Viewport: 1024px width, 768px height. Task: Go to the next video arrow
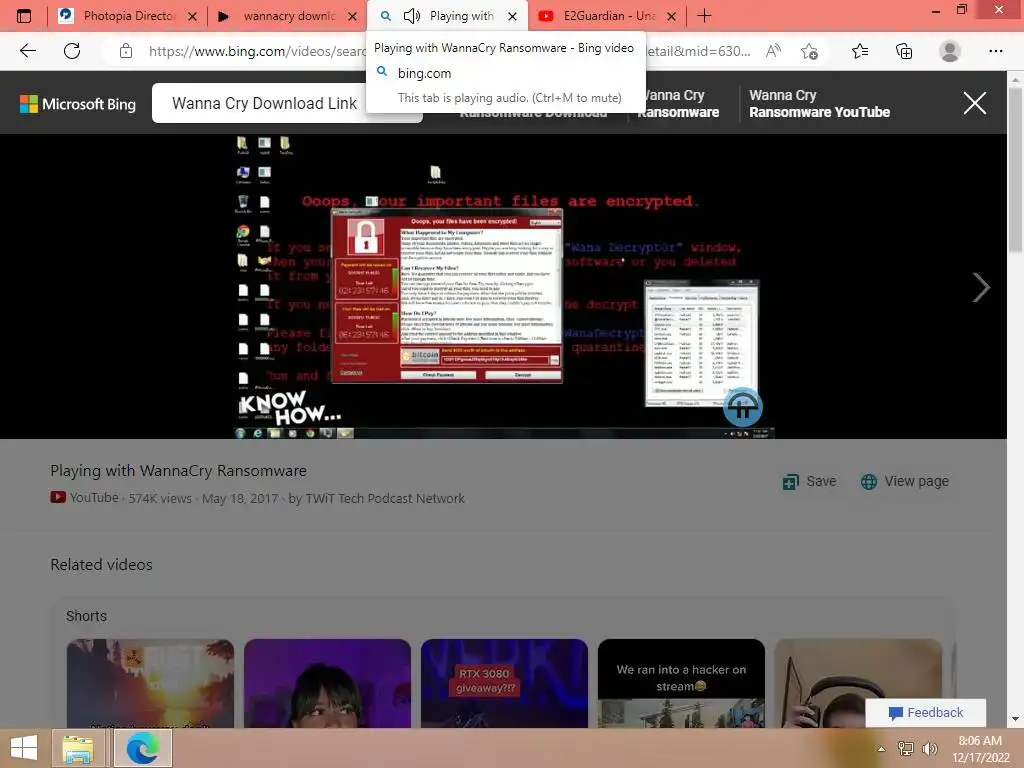[981, 287]
